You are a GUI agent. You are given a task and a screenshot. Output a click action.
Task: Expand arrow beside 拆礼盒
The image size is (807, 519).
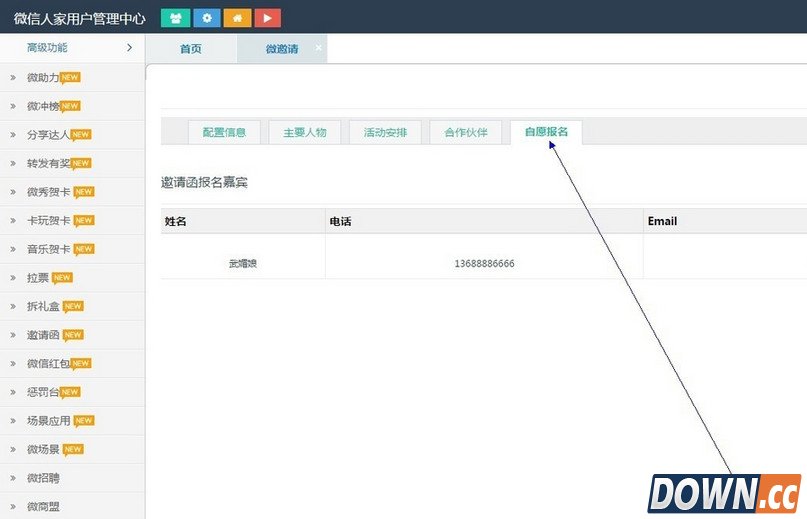[13, 306]
